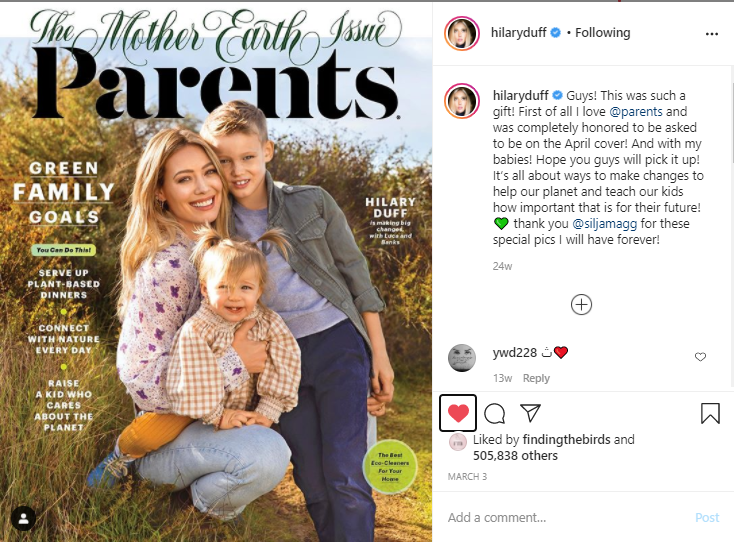Reply to ywd228's comment
Viewport: 734px width, 542px height.
536,378
